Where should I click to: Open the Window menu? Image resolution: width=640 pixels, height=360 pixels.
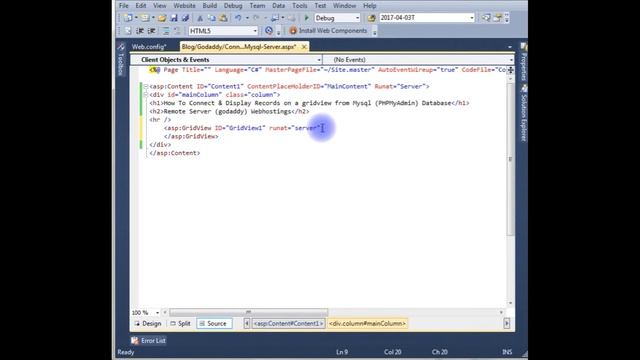(344, 6)
